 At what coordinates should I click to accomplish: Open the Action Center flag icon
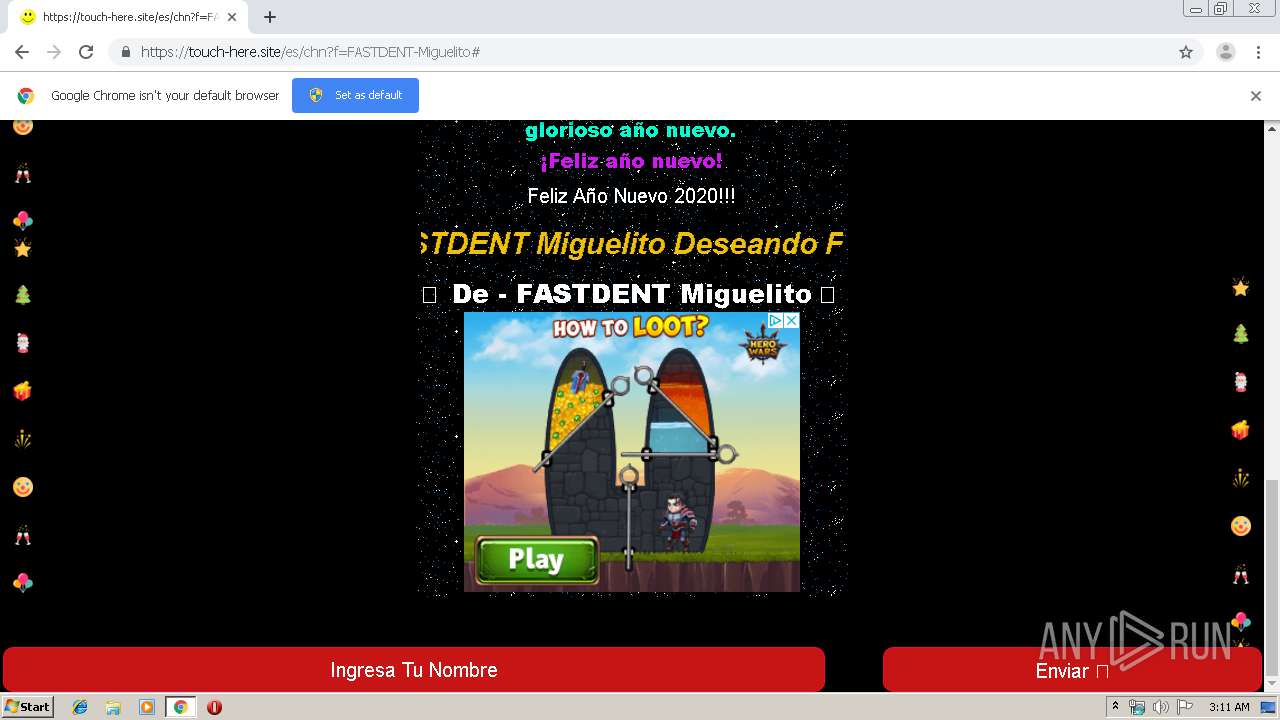pyautogui.click(x=1185, y=707)
